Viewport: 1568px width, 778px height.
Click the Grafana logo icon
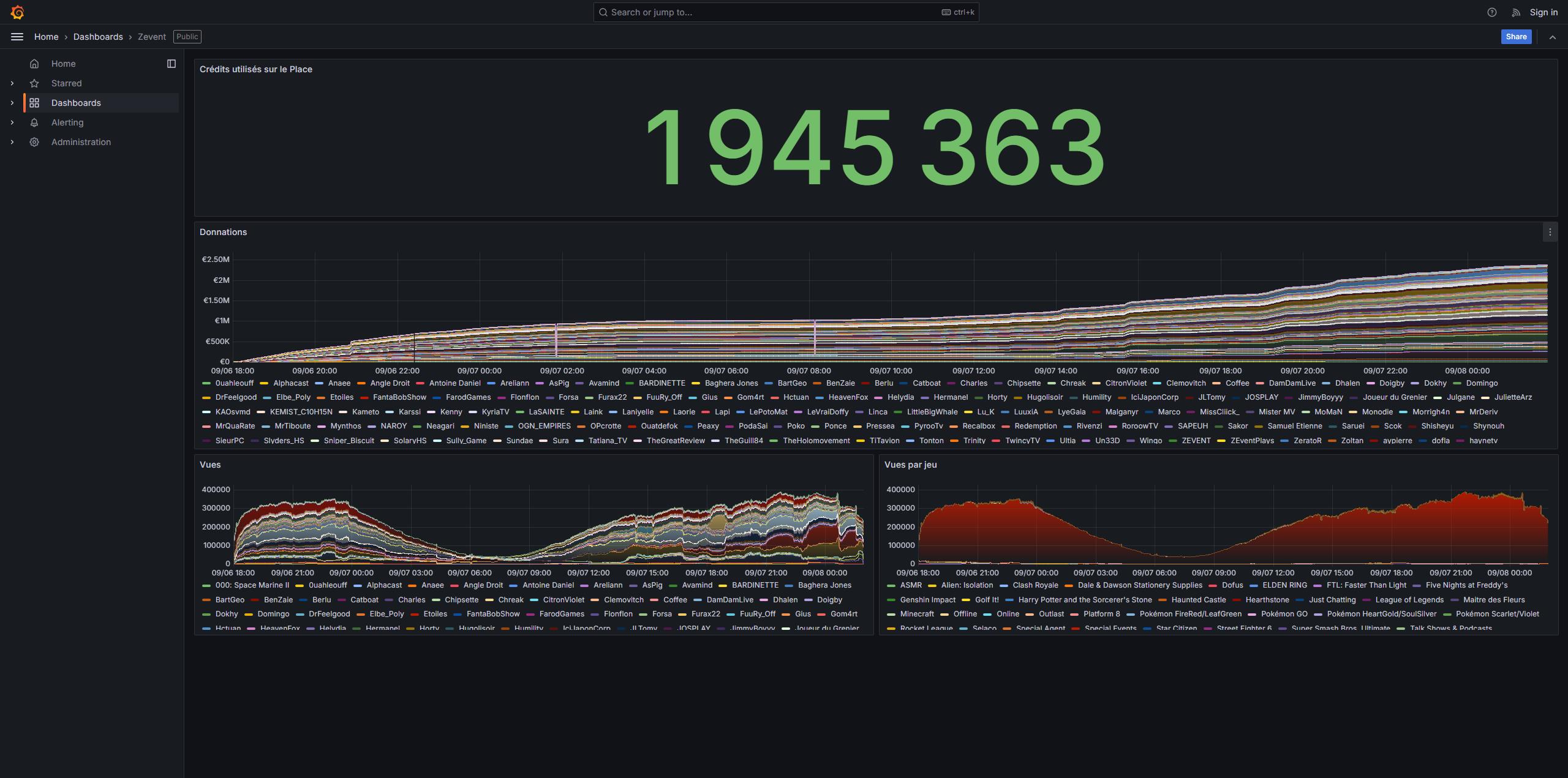coord(17,12)
